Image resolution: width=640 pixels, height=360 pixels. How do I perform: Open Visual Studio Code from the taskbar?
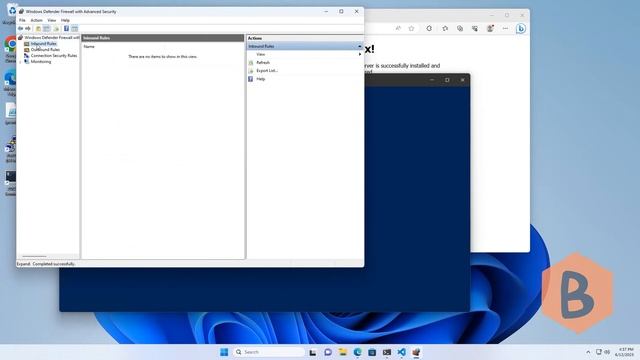(x=402, y=352)
